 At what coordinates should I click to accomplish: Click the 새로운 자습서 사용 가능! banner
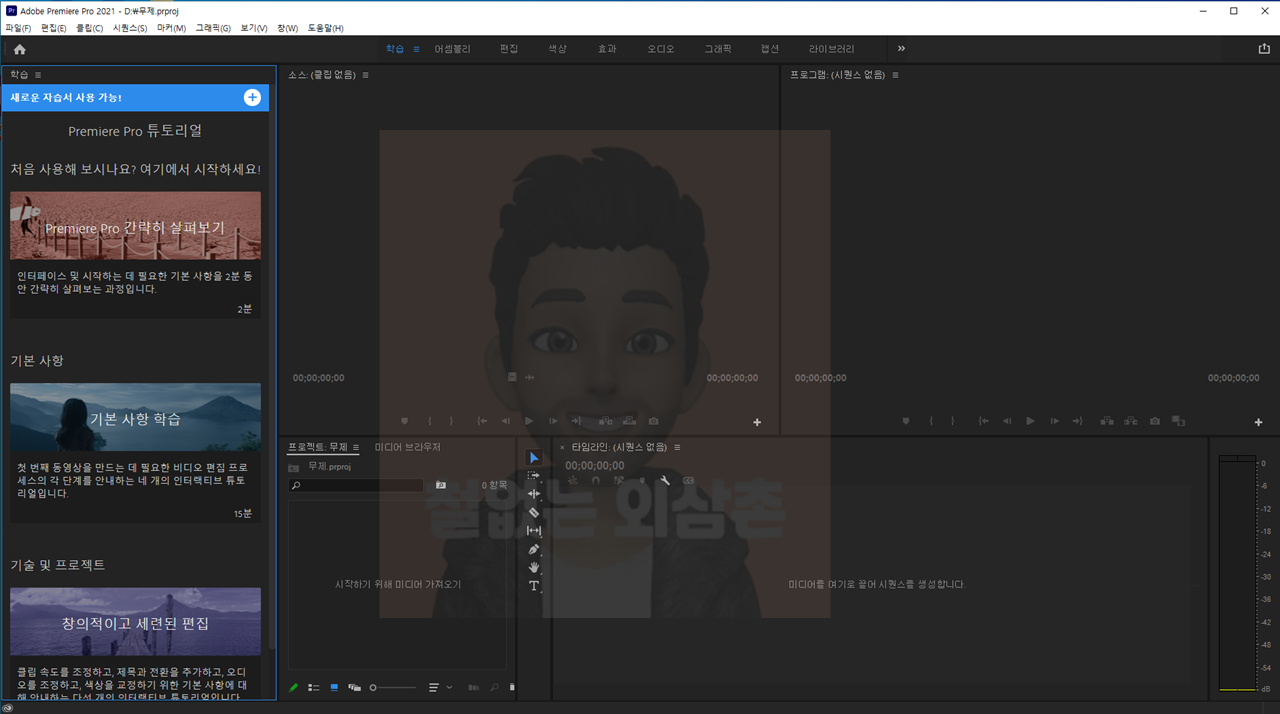[x=135, y=97]
